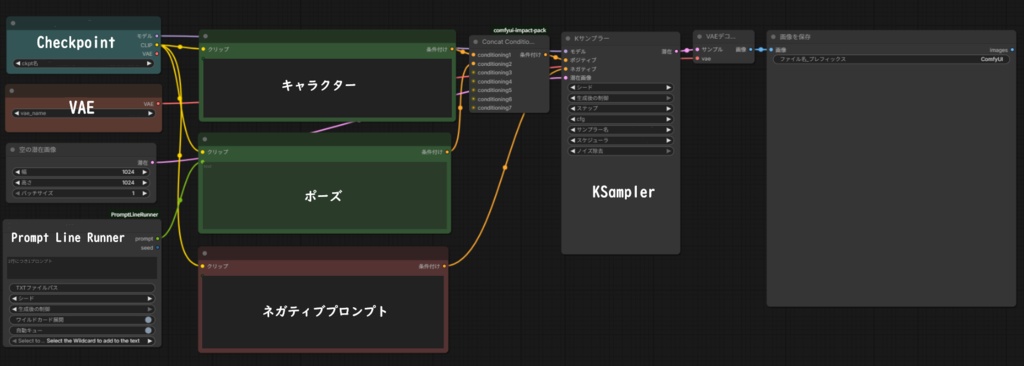1024x366 pixels.
Task: Click the Checkpoint CLIP output socket
Action: tap(157, 45)
